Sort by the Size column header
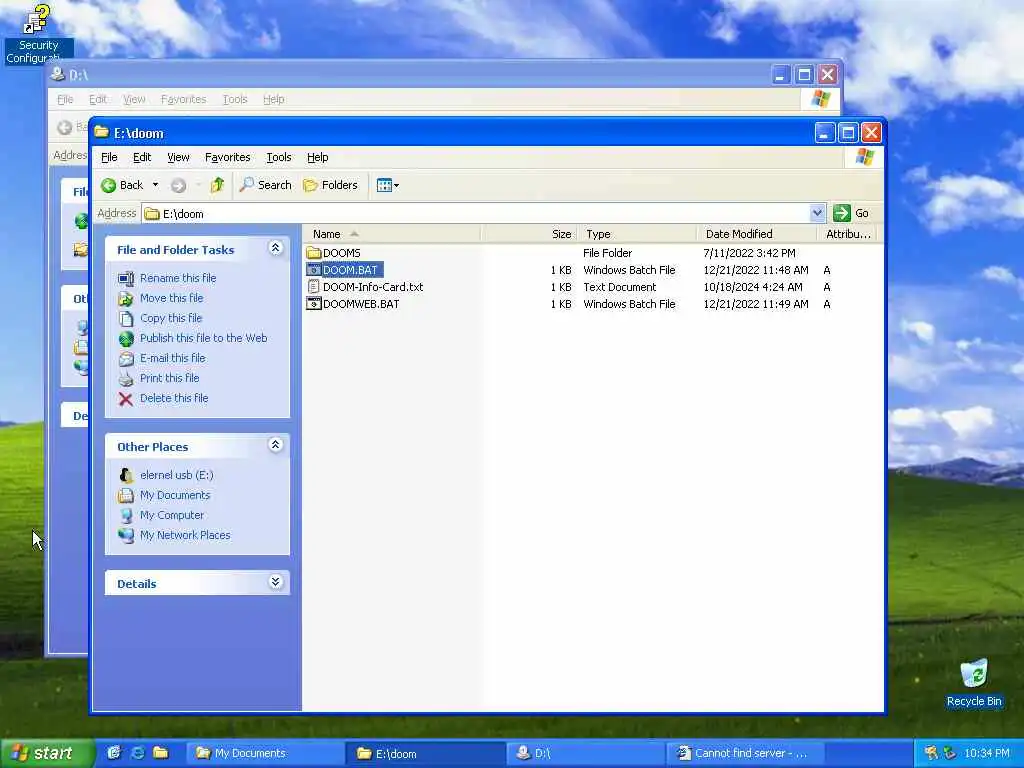The image size is (1024, 768). (529, 234)
